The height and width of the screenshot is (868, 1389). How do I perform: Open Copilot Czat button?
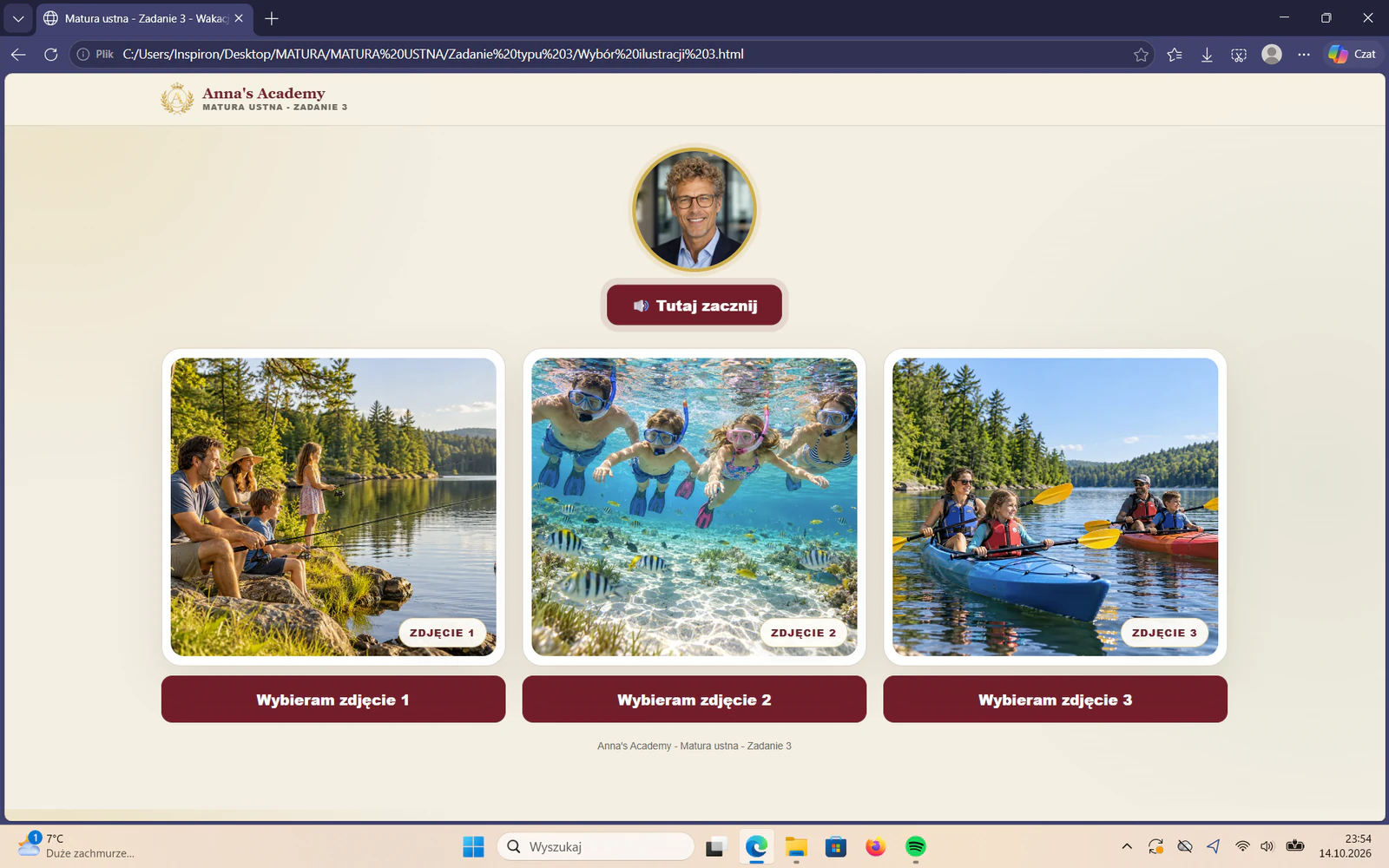pyautogui.click(x=1353, y=54)
